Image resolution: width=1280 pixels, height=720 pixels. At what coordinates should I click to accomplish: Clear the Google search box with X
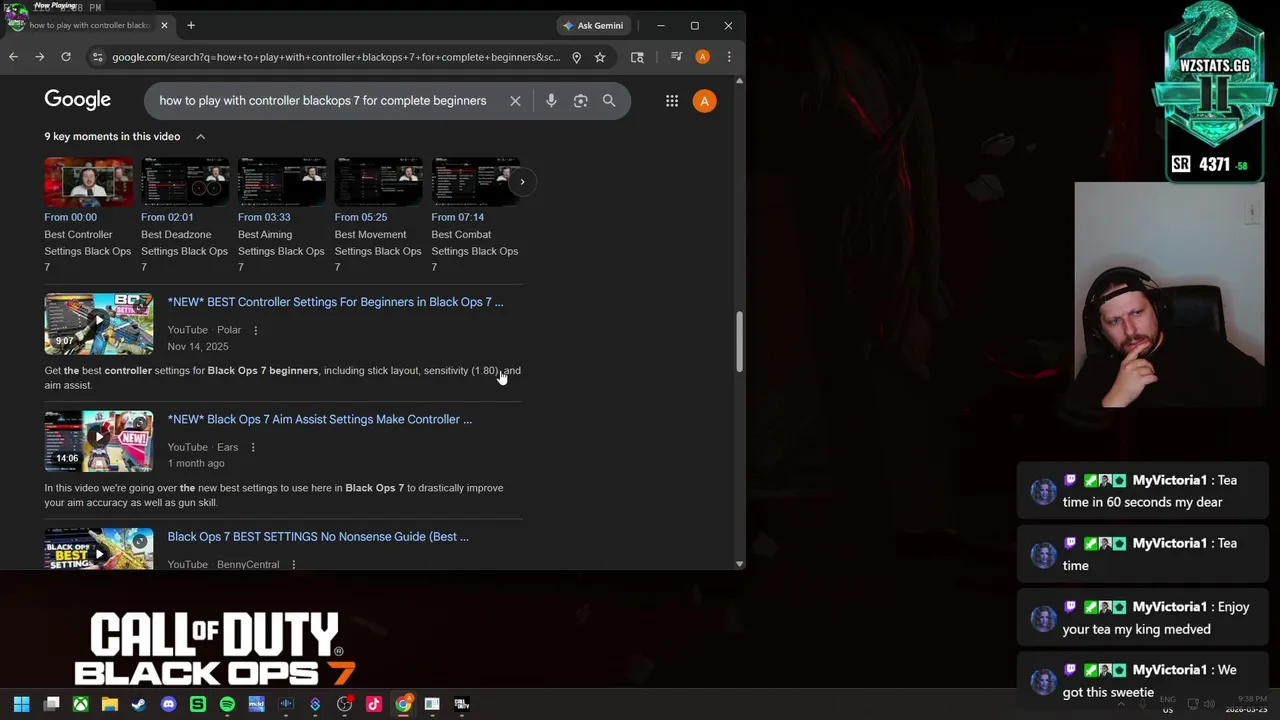pyautogui.click(x=515, y=100)
